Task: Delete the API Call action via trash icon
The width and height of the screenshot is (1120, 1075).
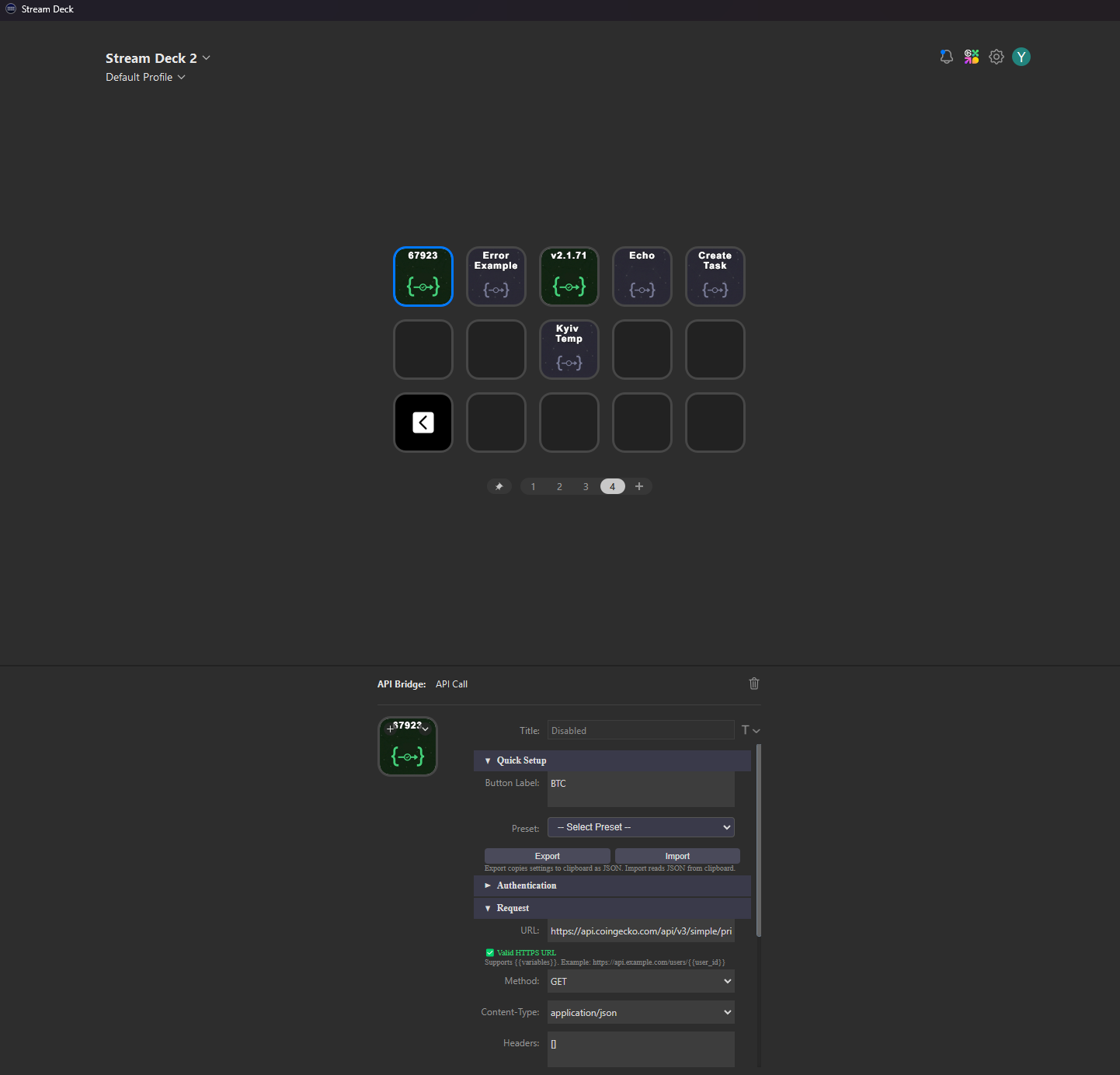Action: tap(753, 684)
